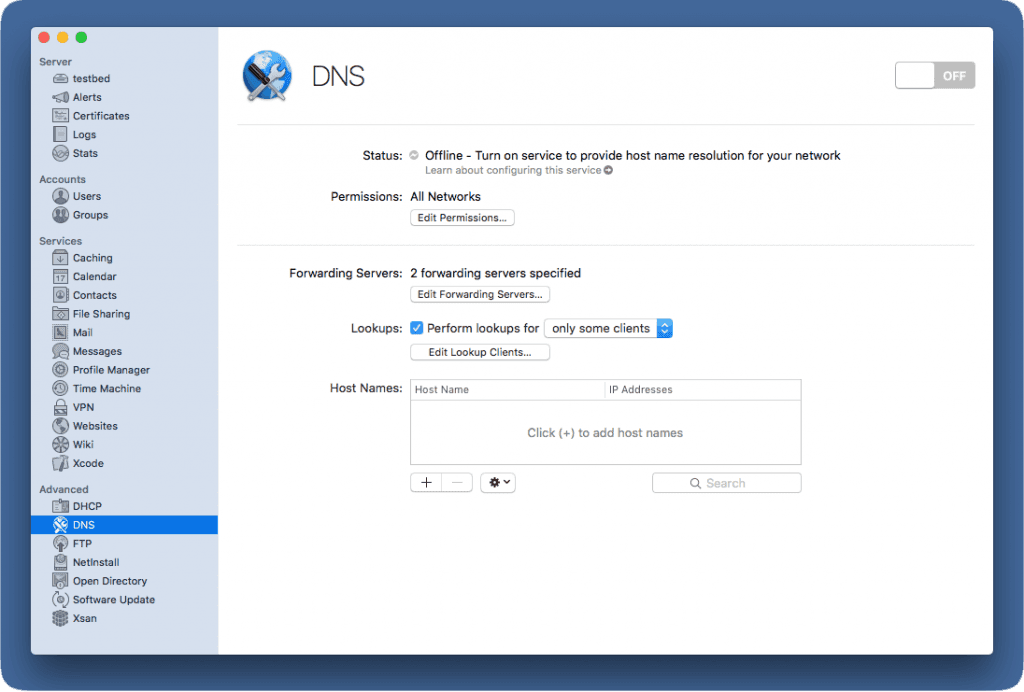Click Edit Forwarding Servers button
Screen dimensions: 1024x692
(479, 294)
